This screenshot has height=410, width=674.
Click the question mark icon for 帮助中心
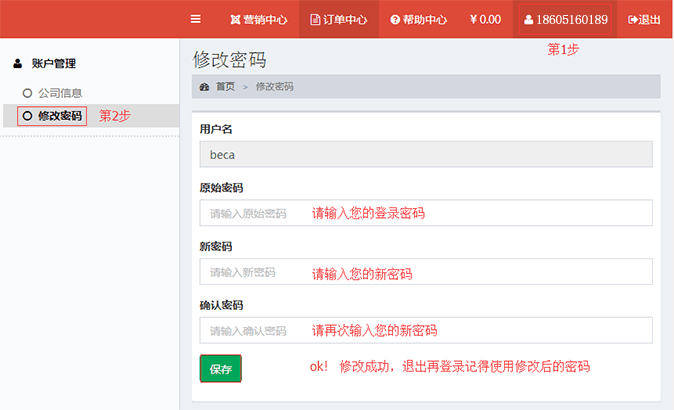click(x=395, y=19)
